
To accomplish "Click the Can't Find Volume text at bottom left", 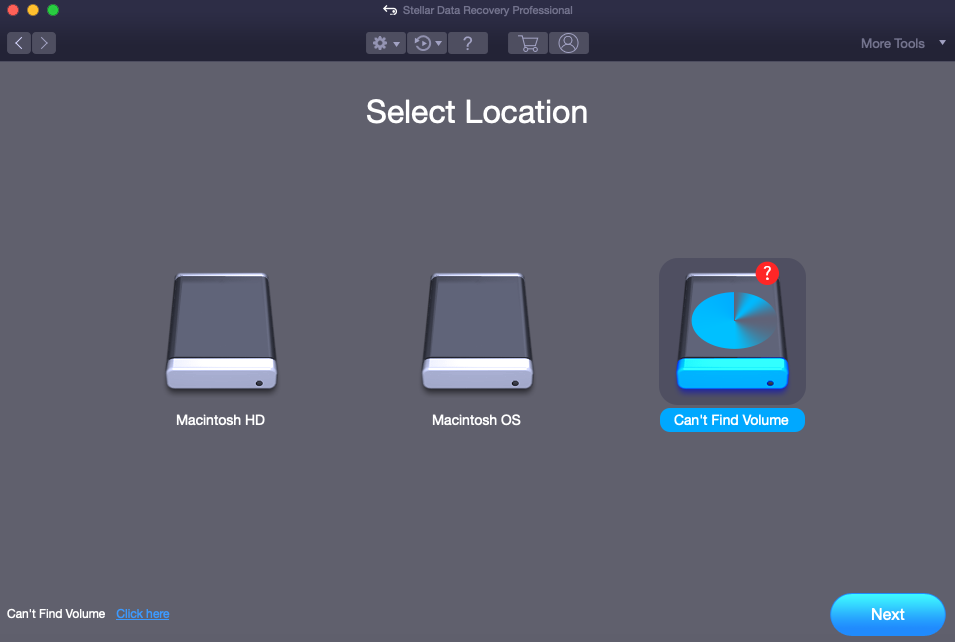I will 56,614.
